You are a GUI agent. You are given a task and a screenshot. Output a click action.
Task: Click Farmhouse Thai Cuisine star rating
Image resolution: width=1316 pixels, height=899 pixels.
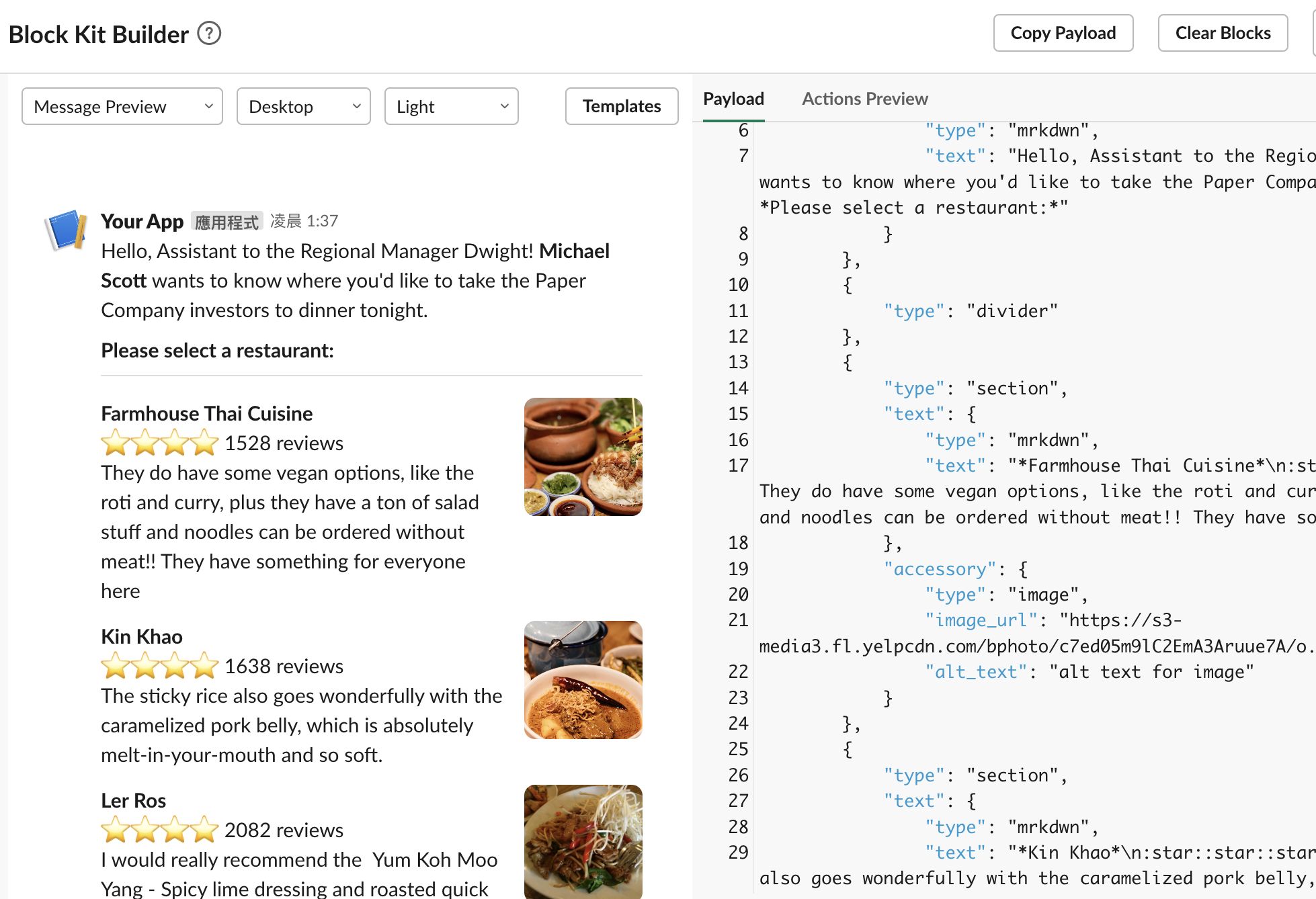[x=160, y=443]
